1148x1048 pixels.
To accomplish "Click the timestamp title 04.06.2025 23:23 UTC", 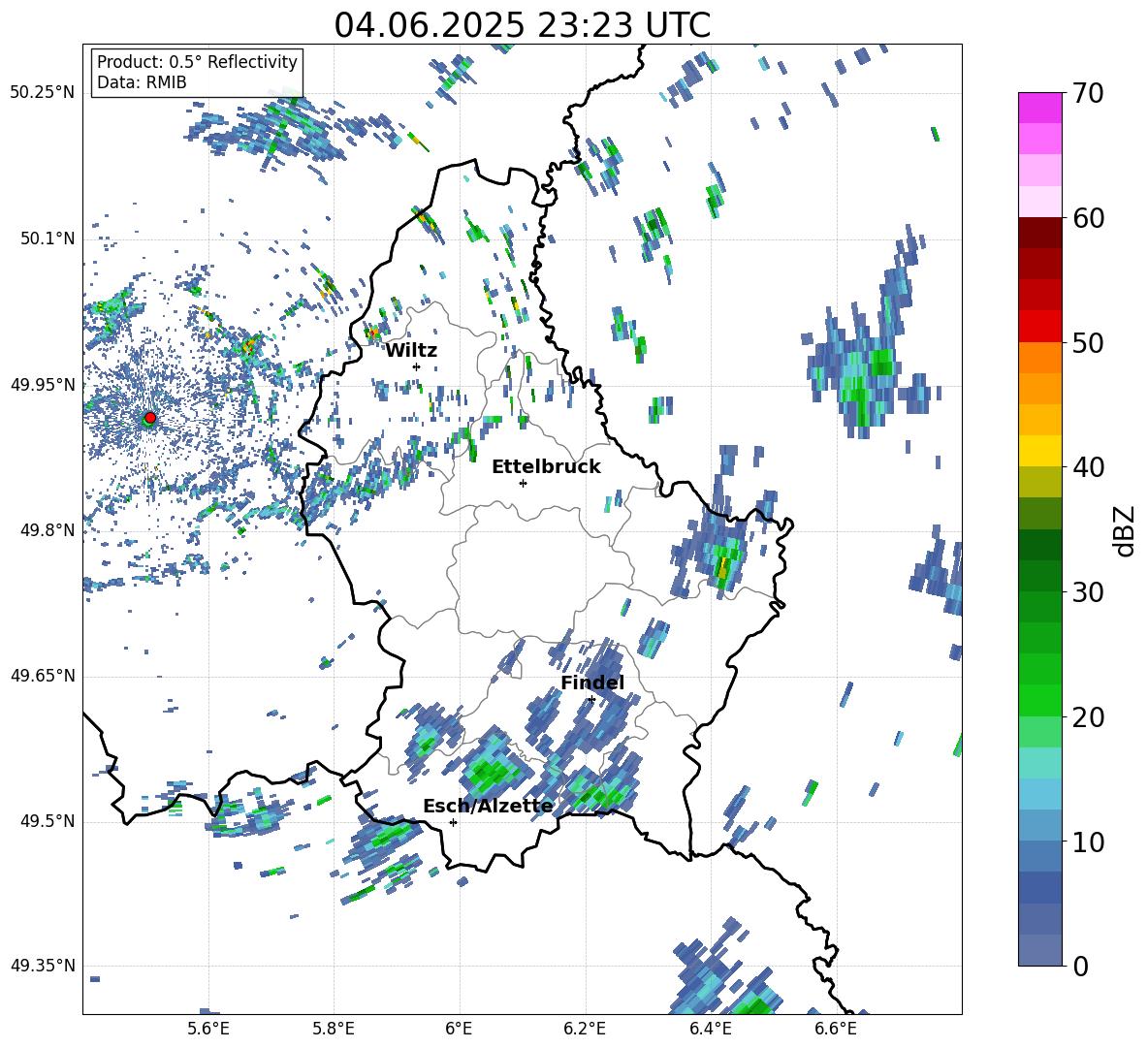I will (x=522, y=25).
